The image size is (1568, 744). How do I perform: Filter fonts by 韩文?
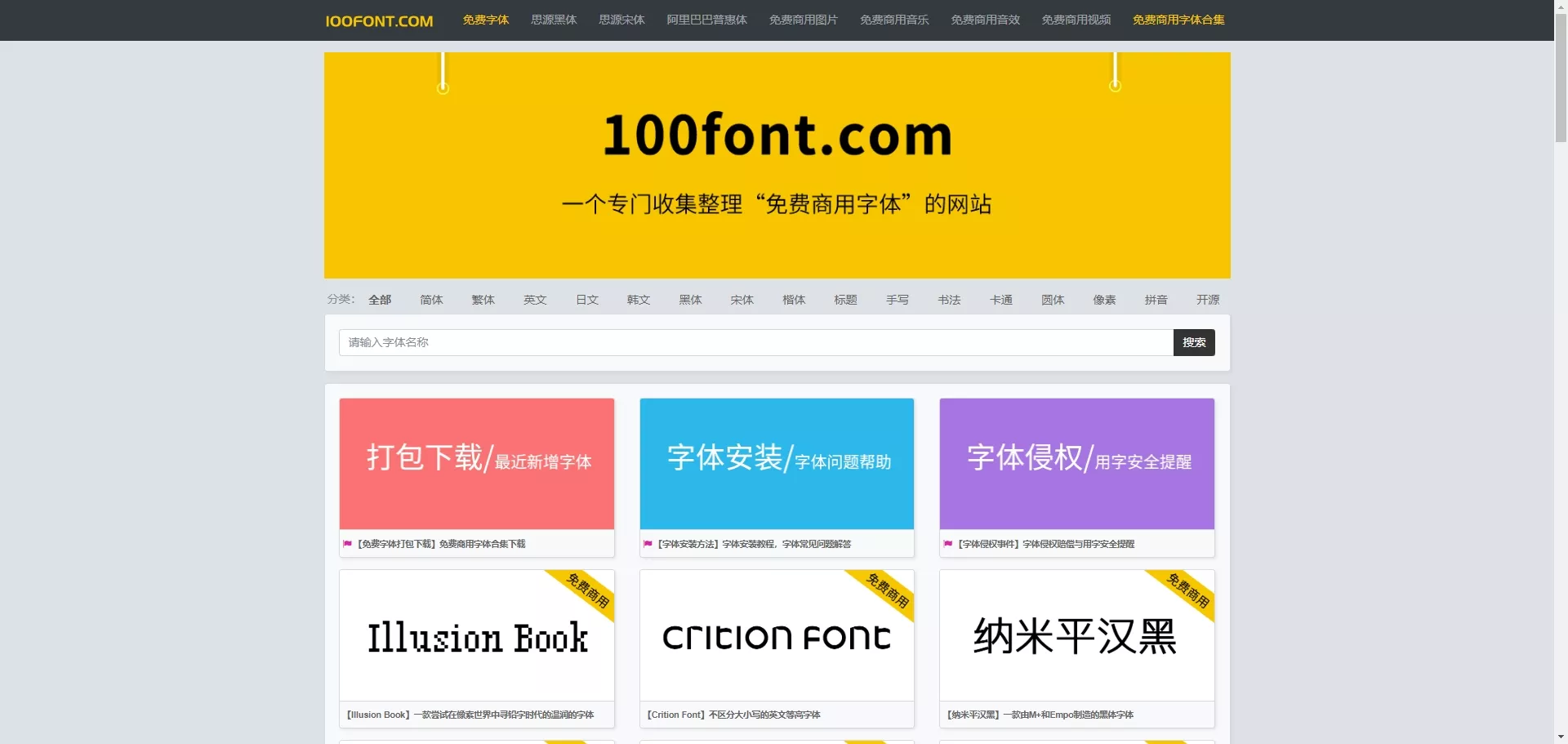pyautogui.click(x=639, y=300)
